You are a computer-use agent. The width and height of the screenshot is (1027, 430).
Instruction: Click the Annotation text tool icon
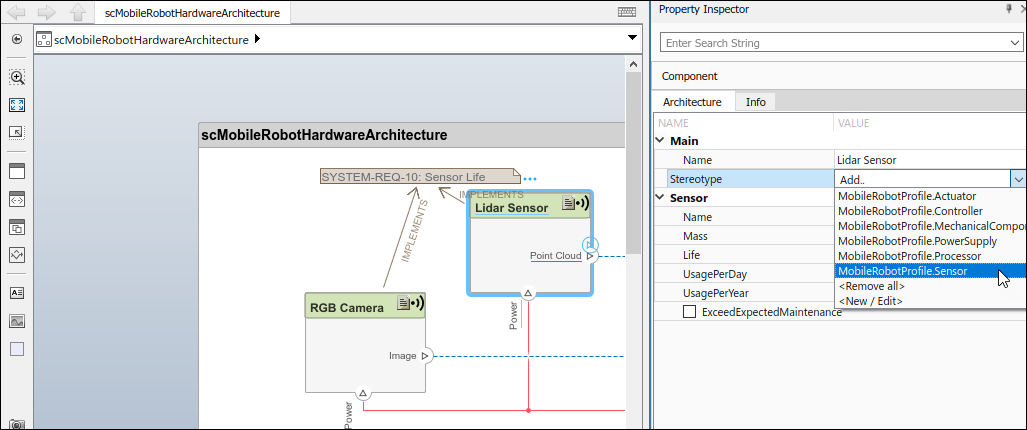17,293
